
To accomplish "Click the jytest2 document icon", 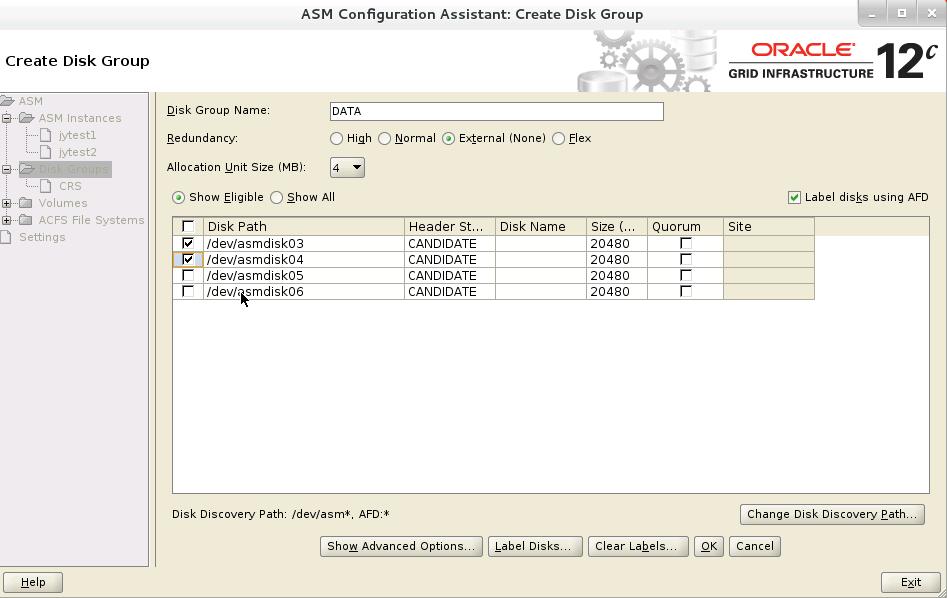I will pyautogui.click(x=45, y=152).
